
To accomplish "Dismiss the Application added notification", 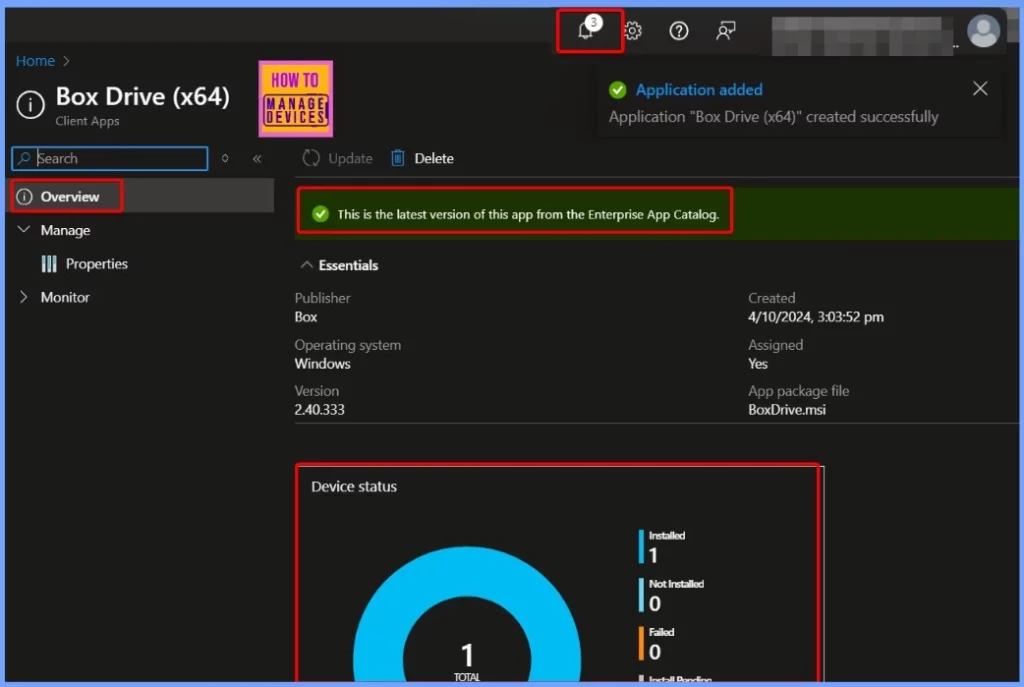I will [x=980, y=88].
